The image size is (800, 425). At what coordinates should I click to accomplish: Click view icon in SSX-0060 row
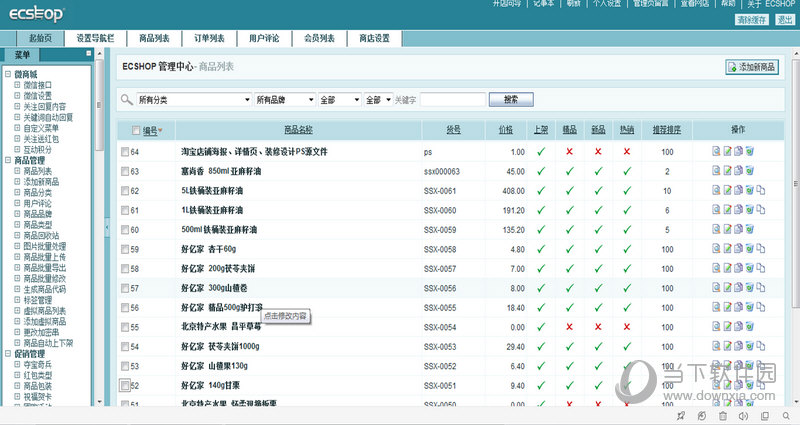pos(716,209)
